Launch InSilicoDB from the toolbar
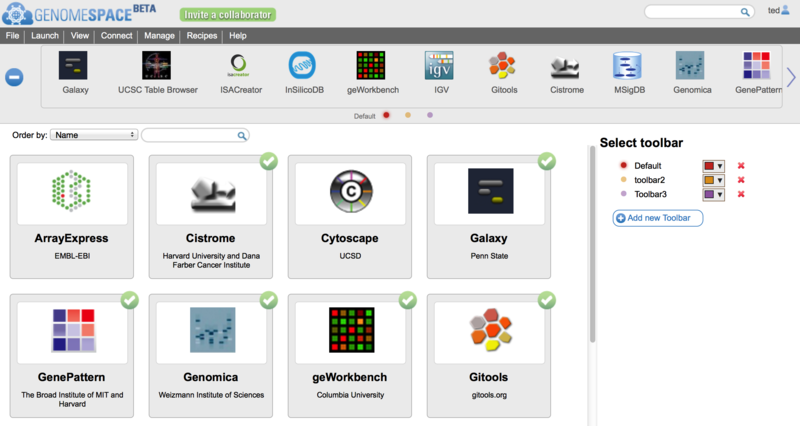800x426 pixels. 303,67
